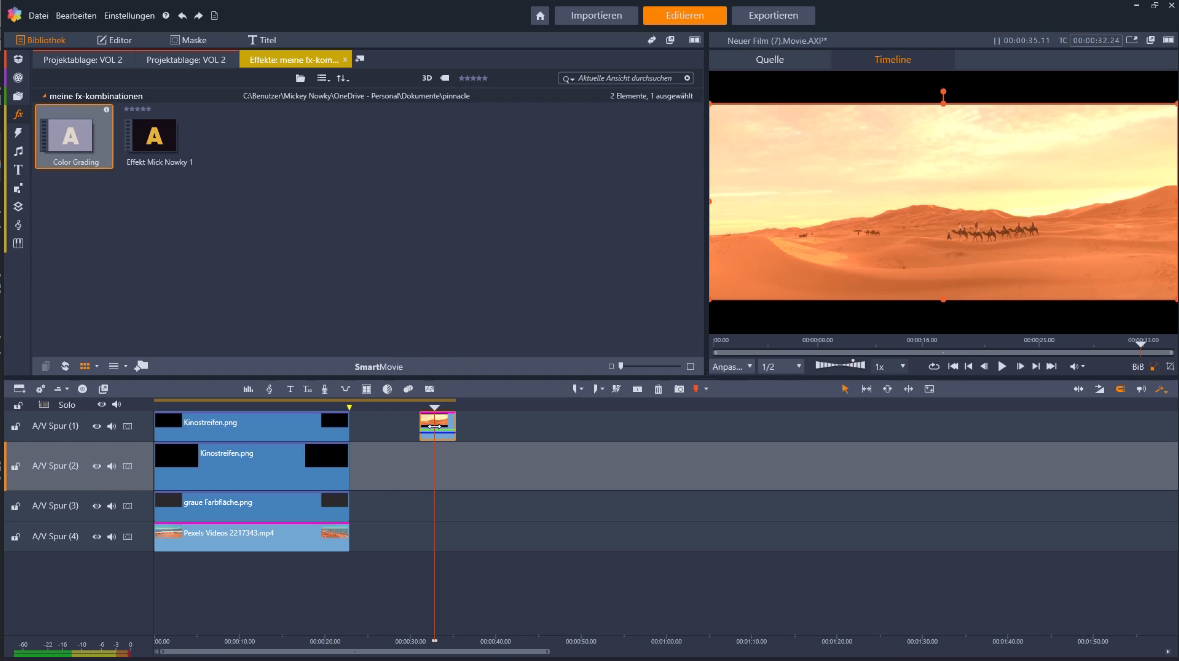Viewport: 1179px width, 661px height.
Task: Click the Audio Mixer icon on the timeline toolbar
Action: (249, 389)
